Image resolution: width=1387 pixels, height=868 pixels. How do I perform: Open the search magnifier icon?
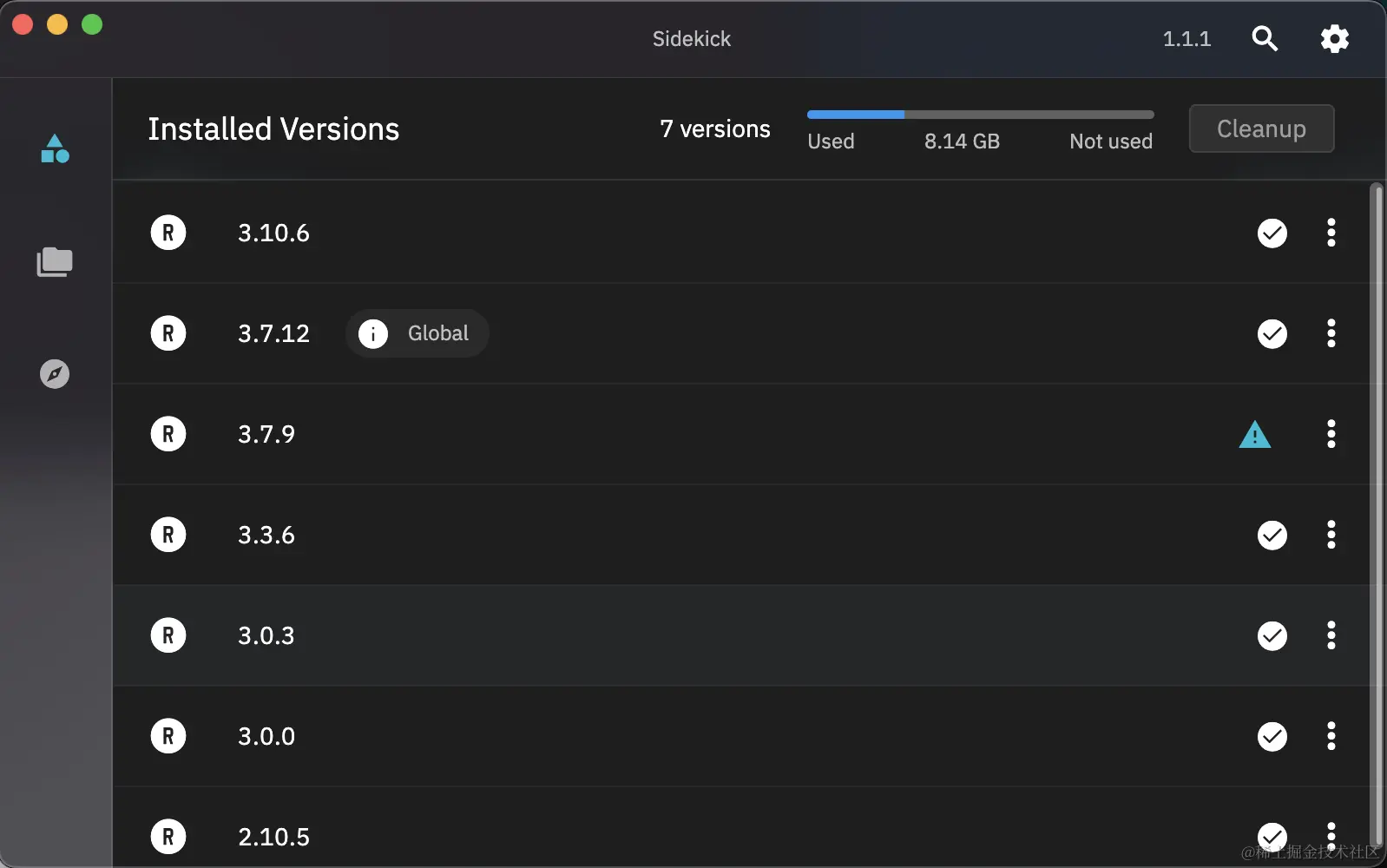(1265, 39)
